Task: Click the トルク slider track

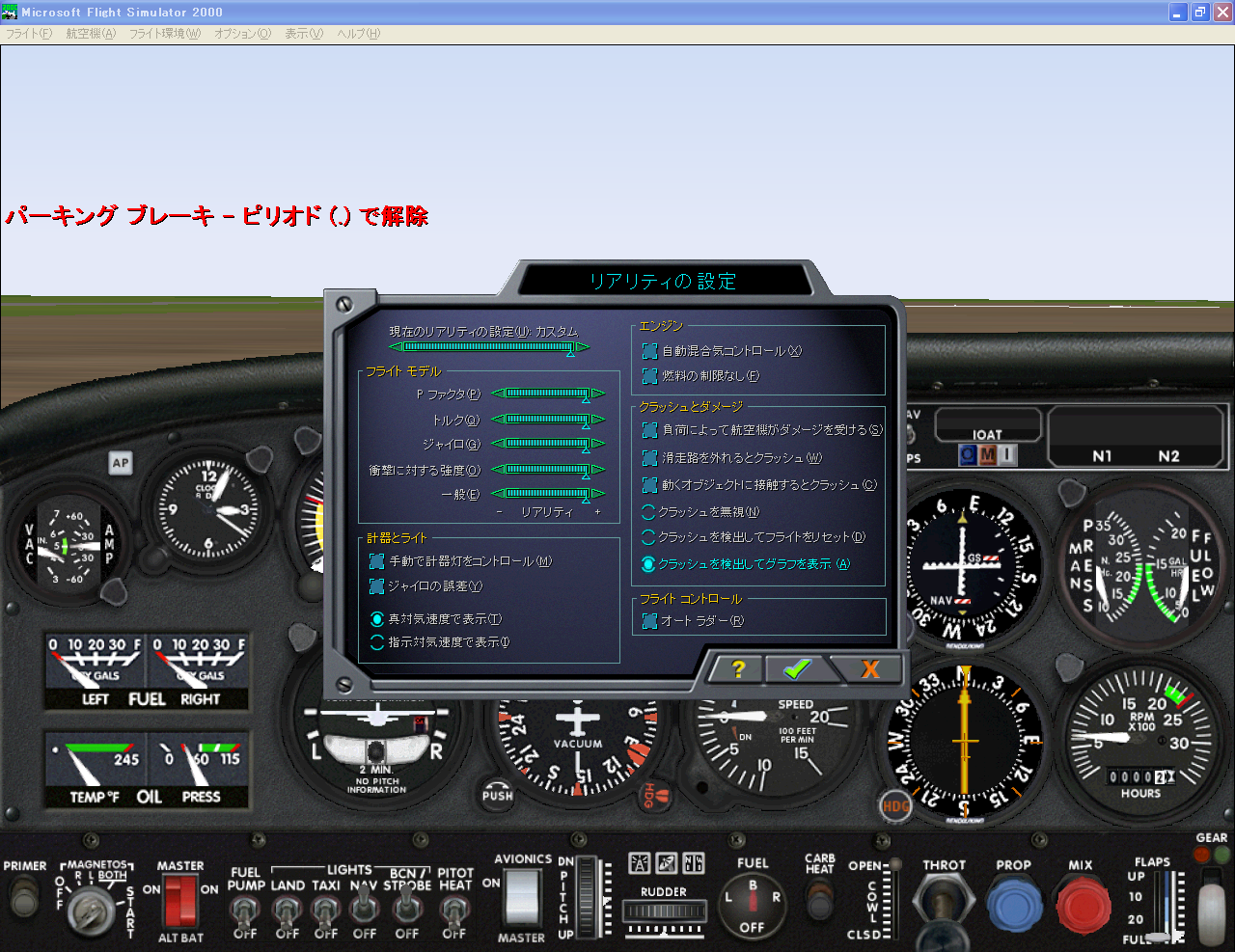Action: pyautogui.click(x=547, y=420)
